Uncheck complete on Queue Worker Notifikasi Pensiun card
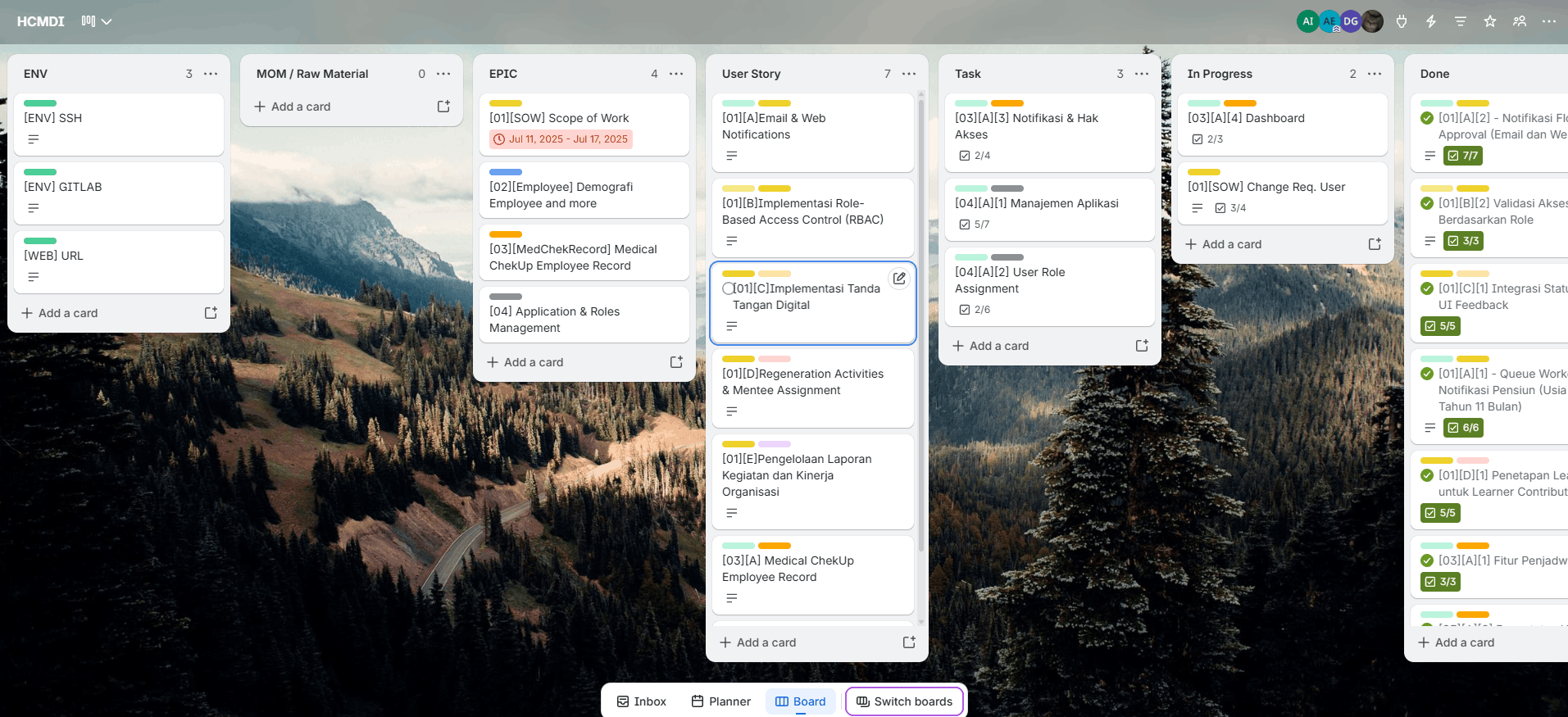The image size is (1568, 717). click(x=1427, y=374)
